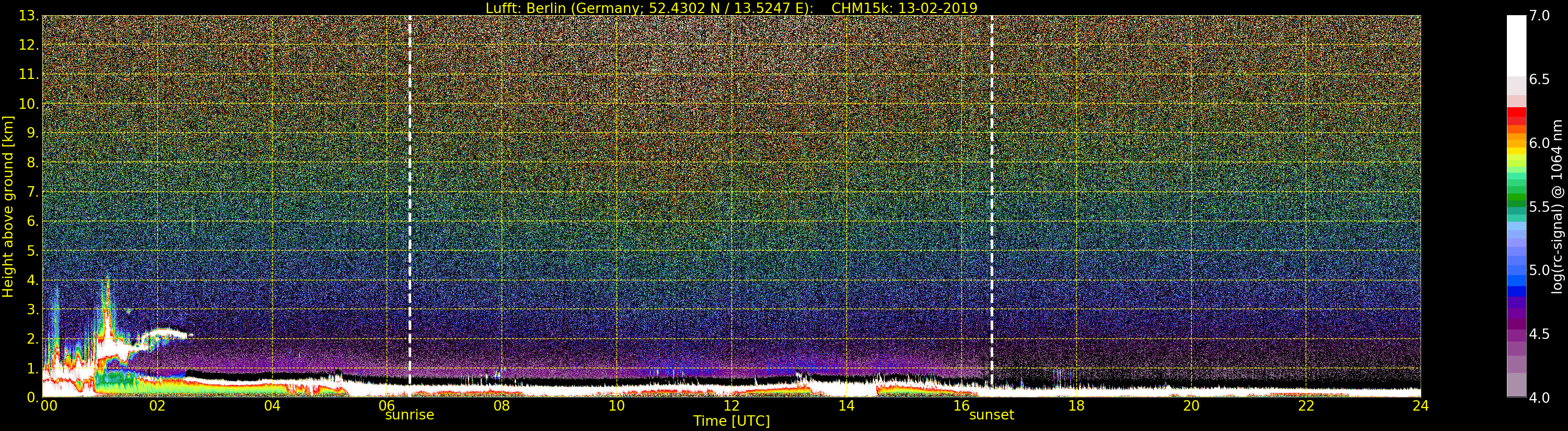The image size is (1568, 431).
Task: Click the '10.' height tick label
Action: click(x=29, y=104)
